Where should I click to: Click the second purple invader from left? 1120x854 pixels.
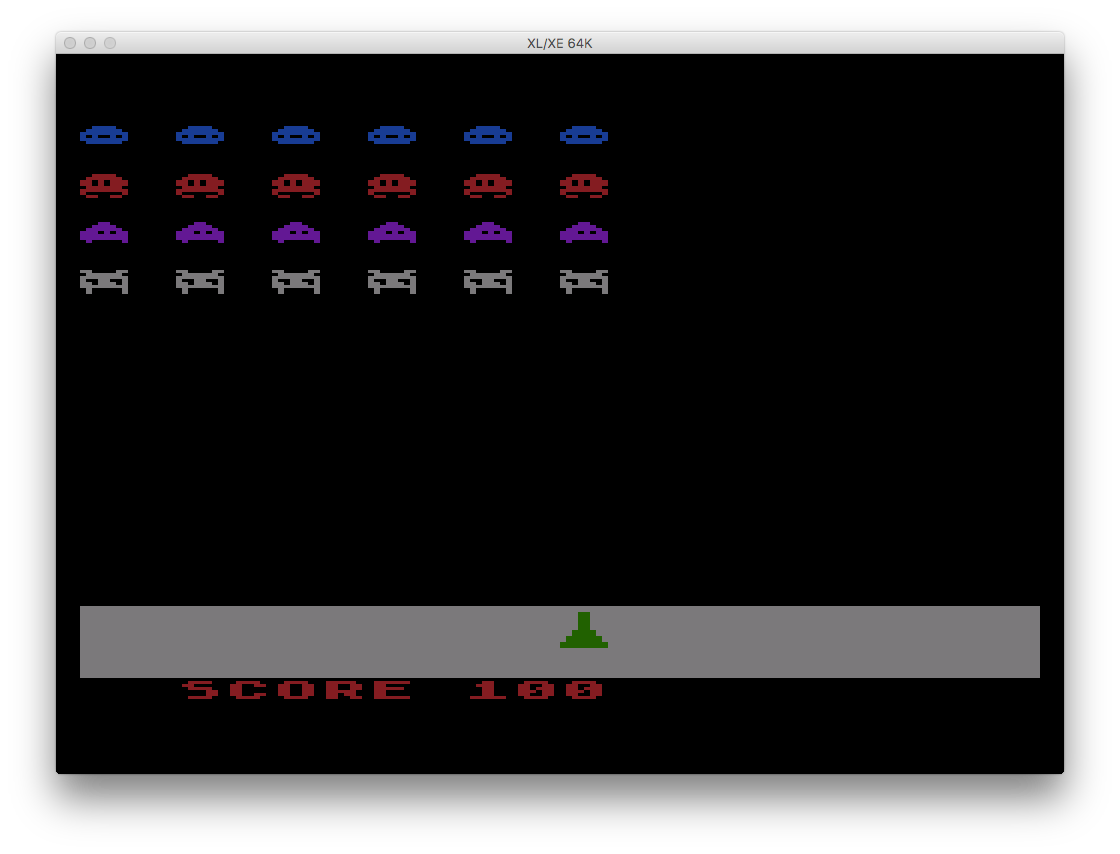[200, 233]
